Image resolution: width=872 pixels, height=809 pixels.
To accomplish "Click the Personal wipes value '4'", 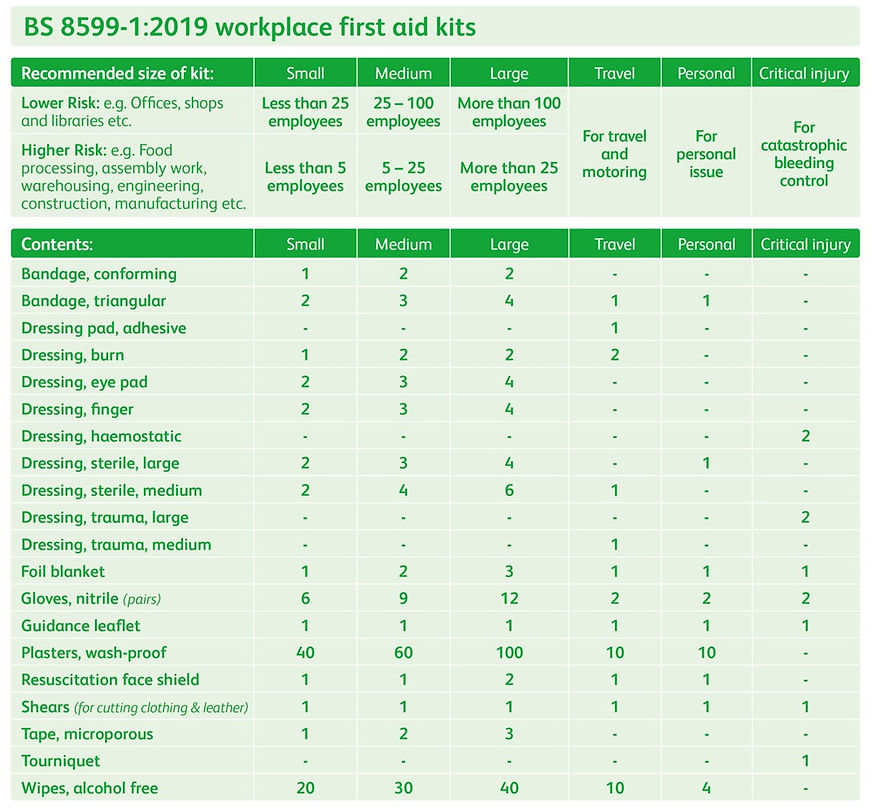I will pyautogui.click(x=706, y=788).
